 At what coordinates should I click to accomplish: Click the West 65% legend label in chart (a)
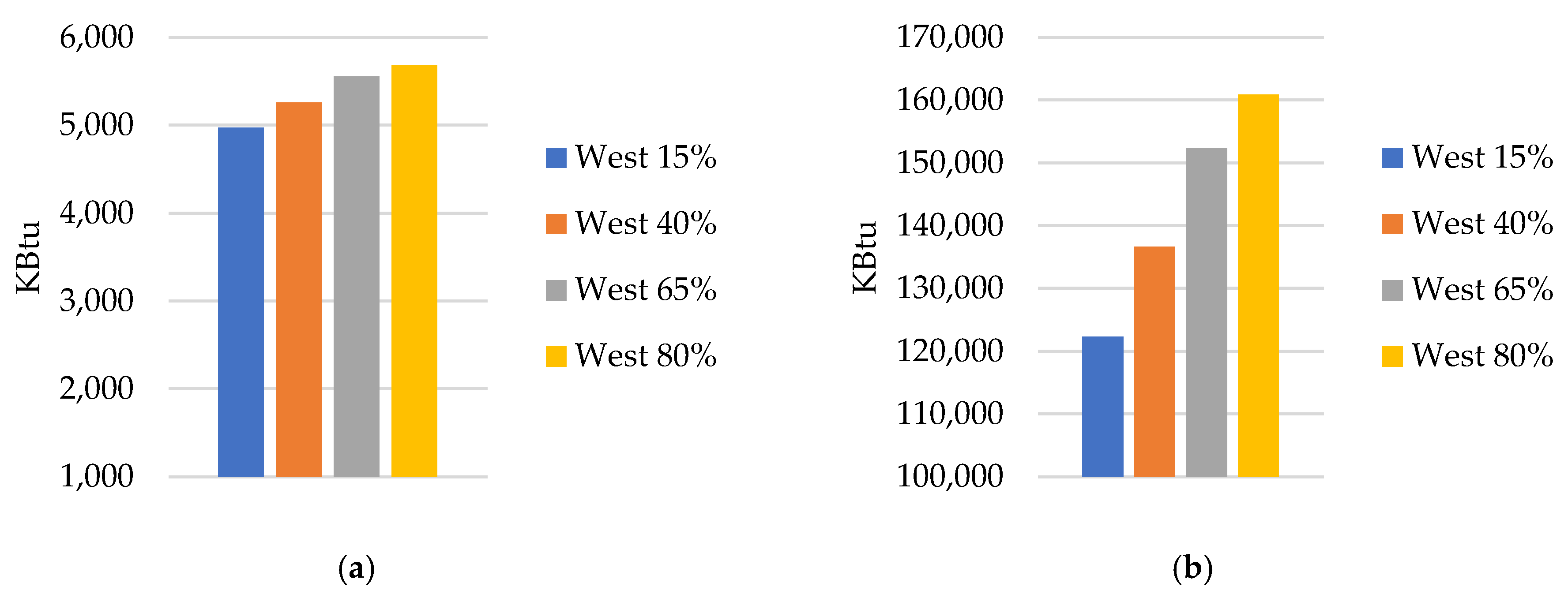coord(645,289)
